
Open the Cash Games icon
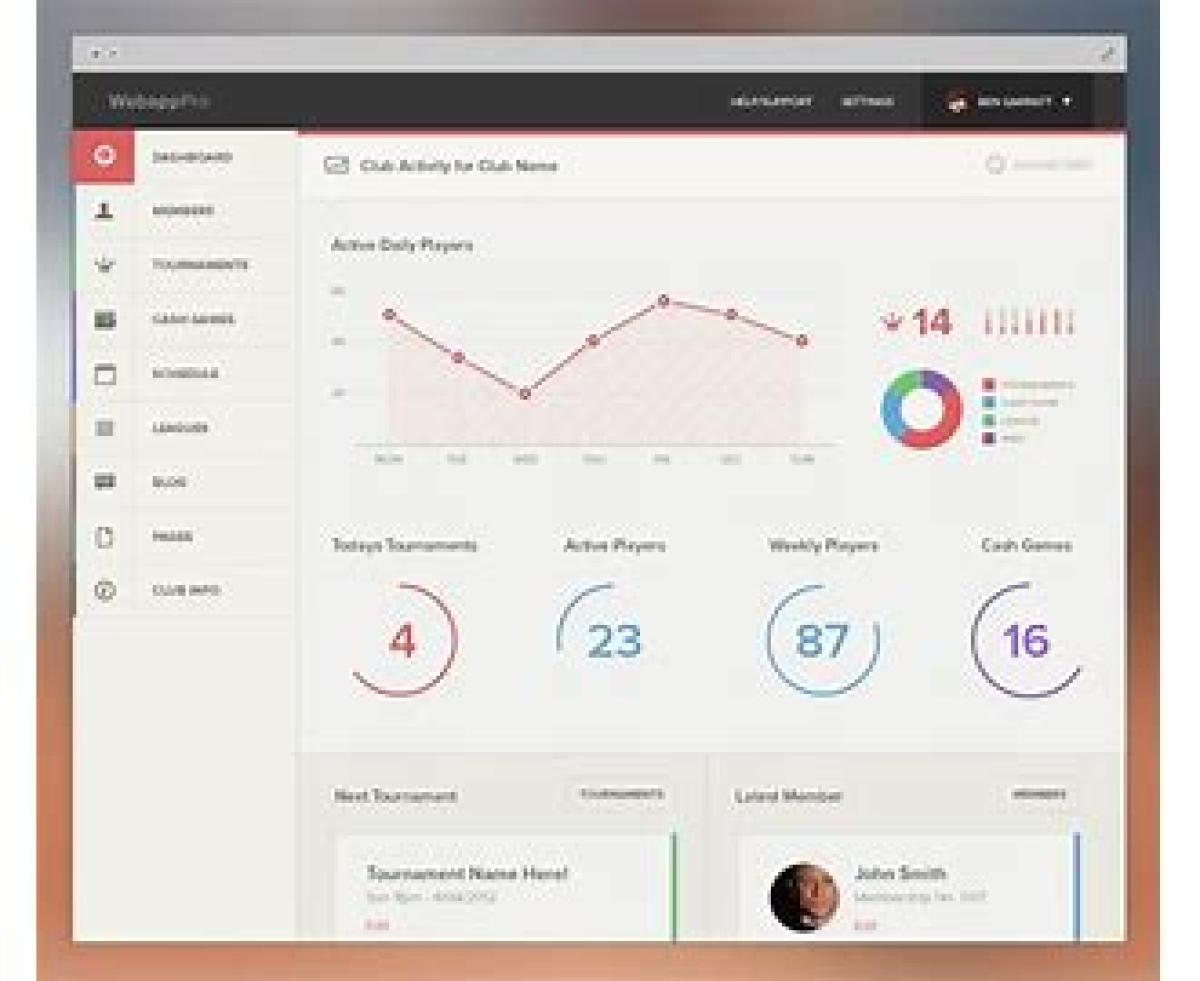(x=104, y=320)
